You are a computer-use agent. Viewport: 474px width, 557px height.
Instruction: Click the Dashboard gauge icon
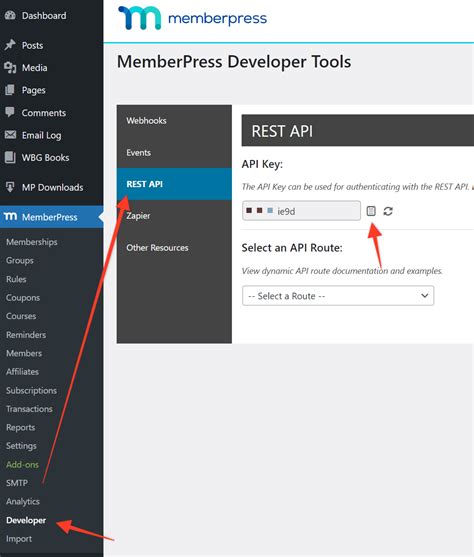[10, 15]
